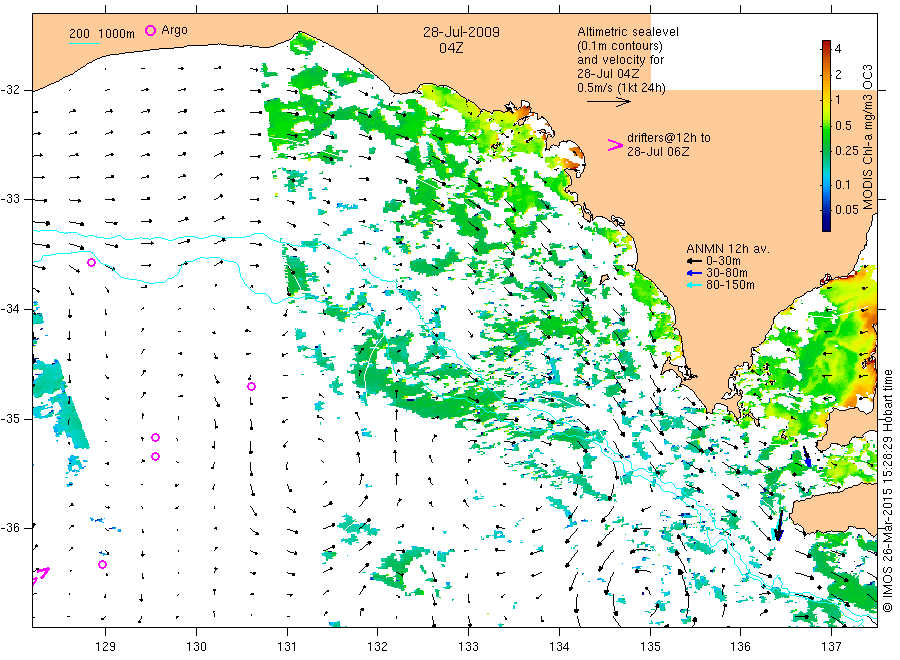Click the '133' longitude axis label
Image resolution: width=900 pixels, height=660 pixels.
click(x=468, y=647)
